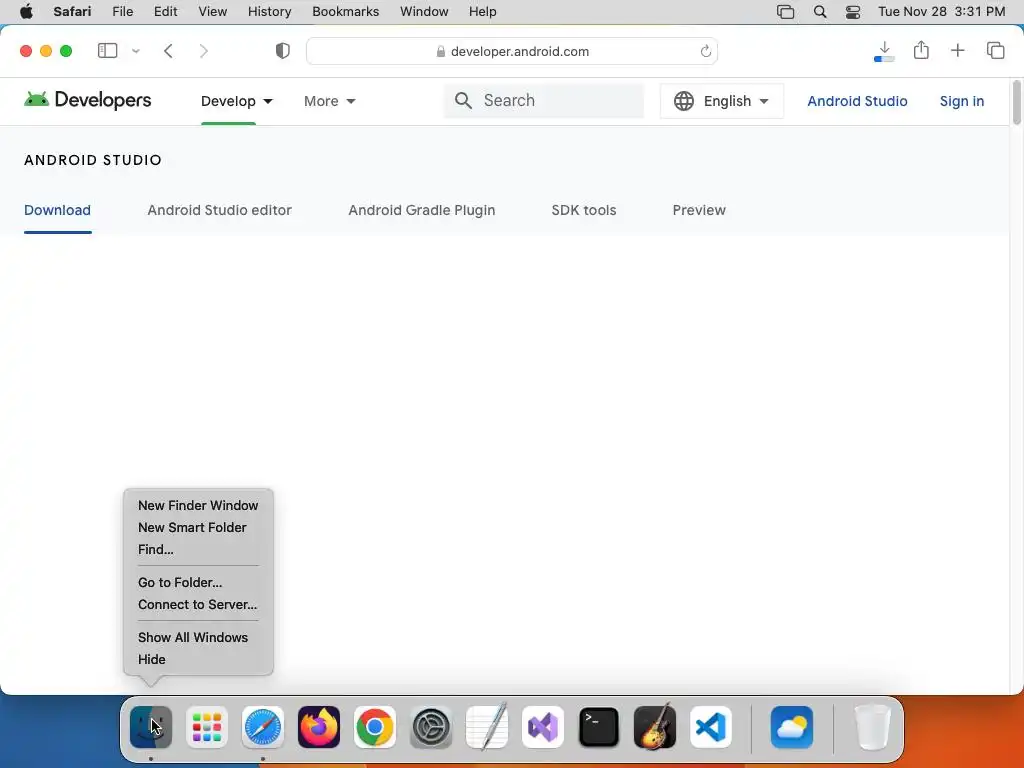Show Safari tab overview

point(995,50)
